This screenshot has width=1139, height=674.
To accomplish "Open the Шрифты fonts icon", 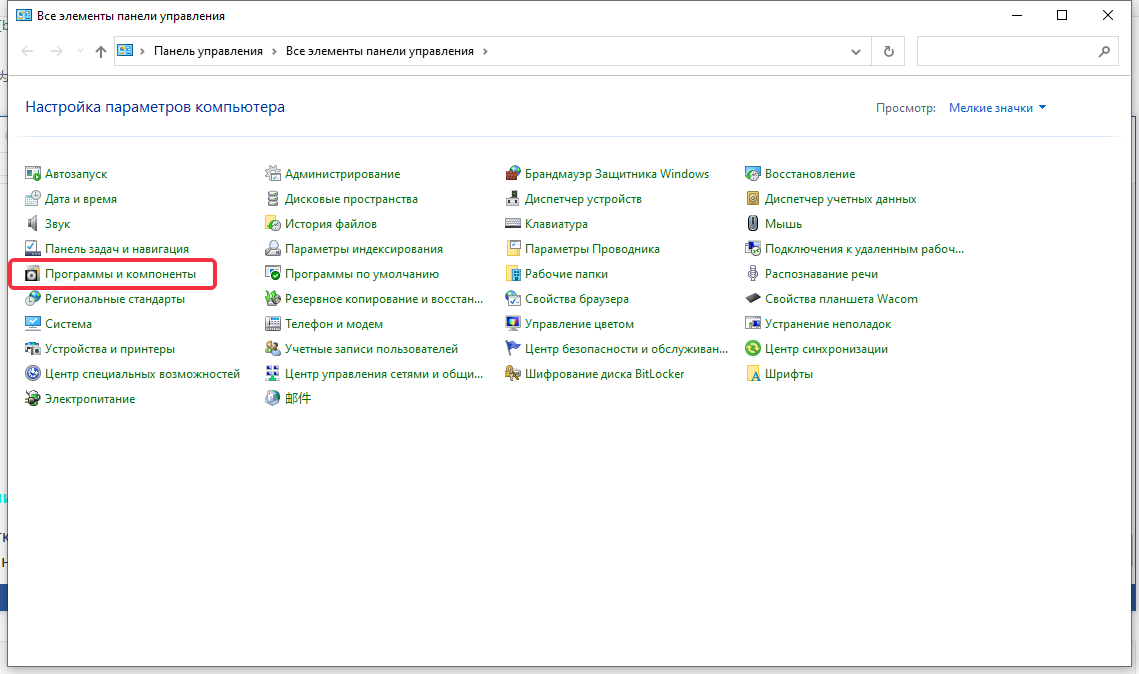I will pos(753,373).
